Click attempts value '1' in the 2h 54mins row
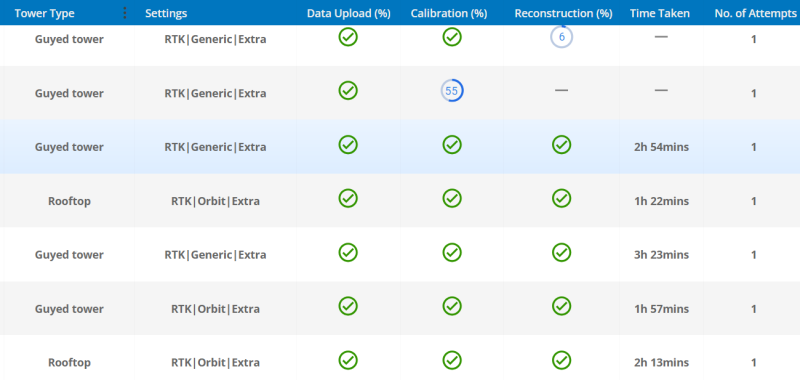The image size is (800, 380). tap(754, 147)
